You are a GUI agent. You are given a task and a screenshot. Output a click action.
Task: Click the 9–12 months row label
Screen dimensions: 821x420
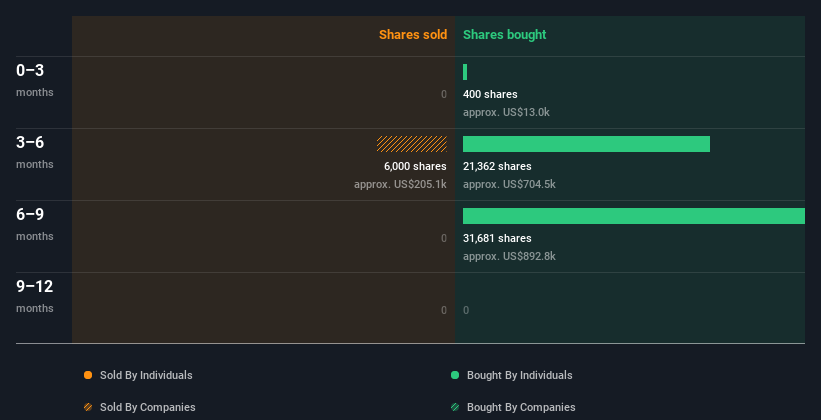click(x=35, y=296)
